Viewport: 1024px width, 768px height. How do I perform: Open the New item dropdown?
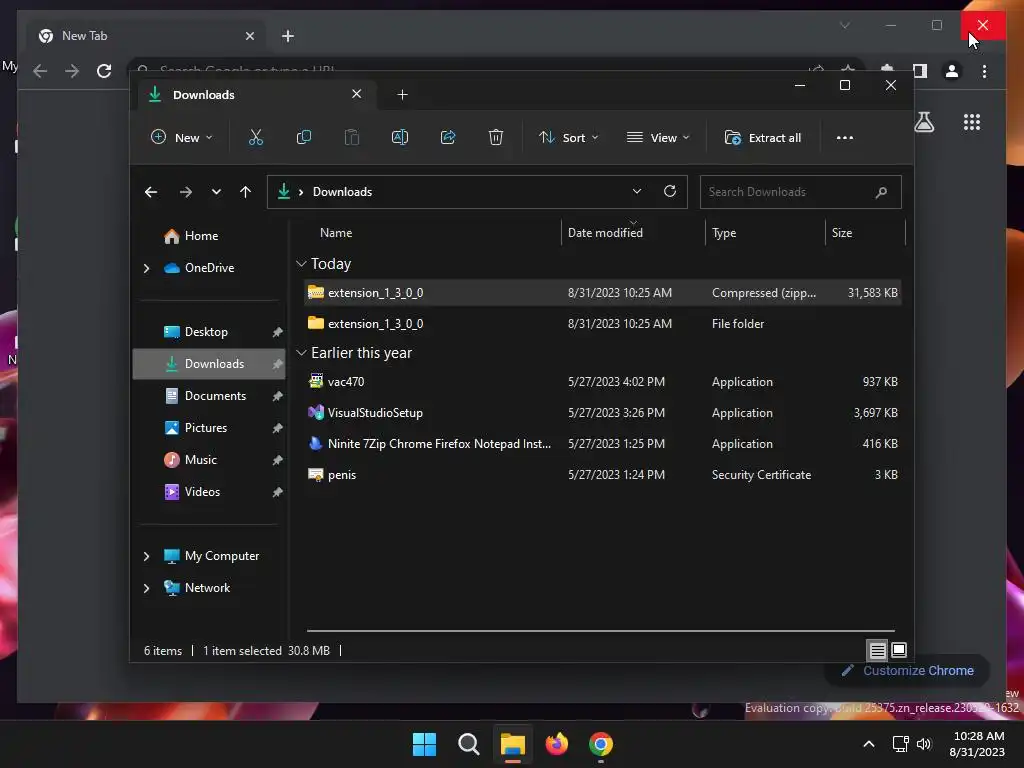pos(182,138)
